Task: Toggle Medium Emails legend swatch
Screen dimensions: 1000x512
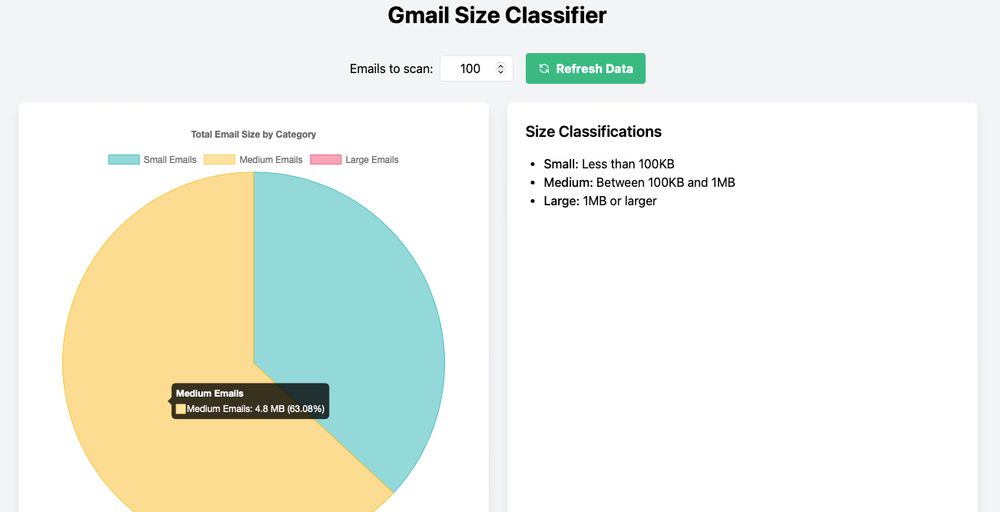Action: [219, 159]
